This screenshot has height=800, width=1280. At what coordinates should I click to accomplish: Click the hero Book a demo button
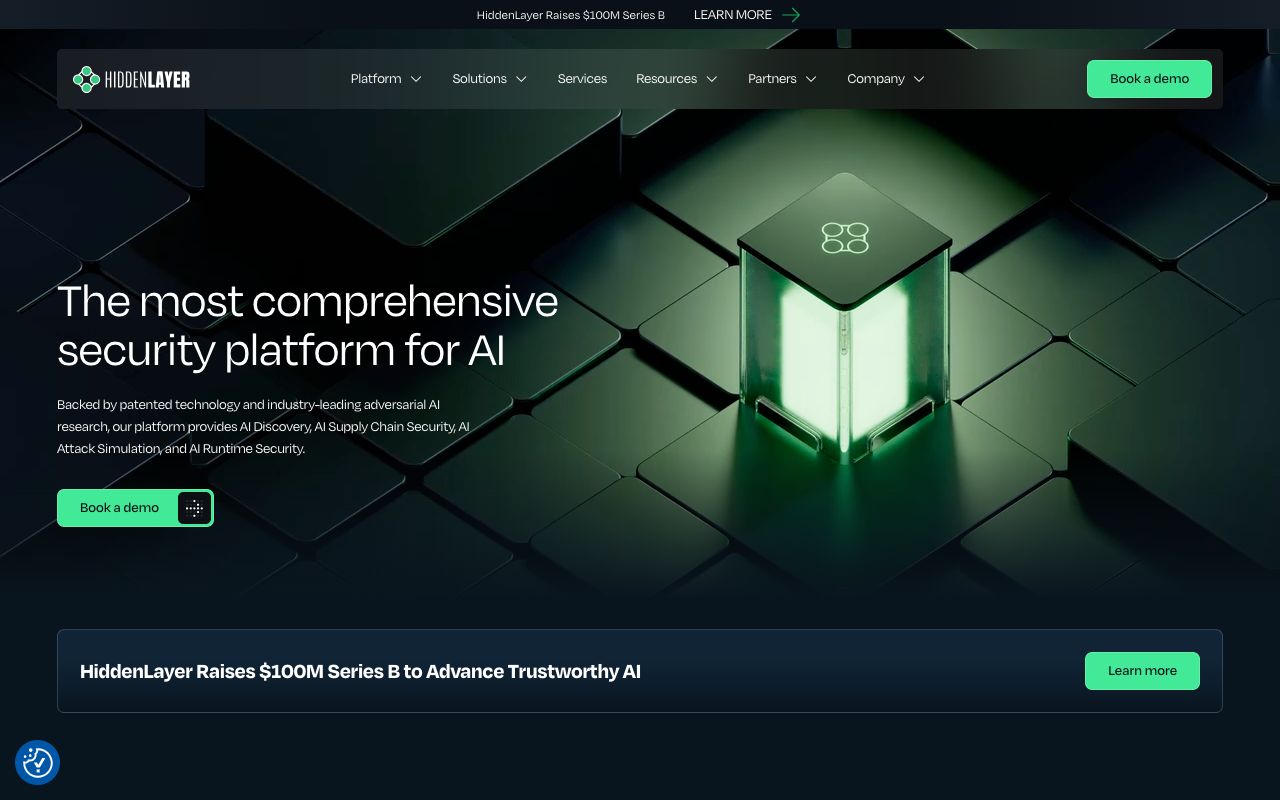point(135,508)
